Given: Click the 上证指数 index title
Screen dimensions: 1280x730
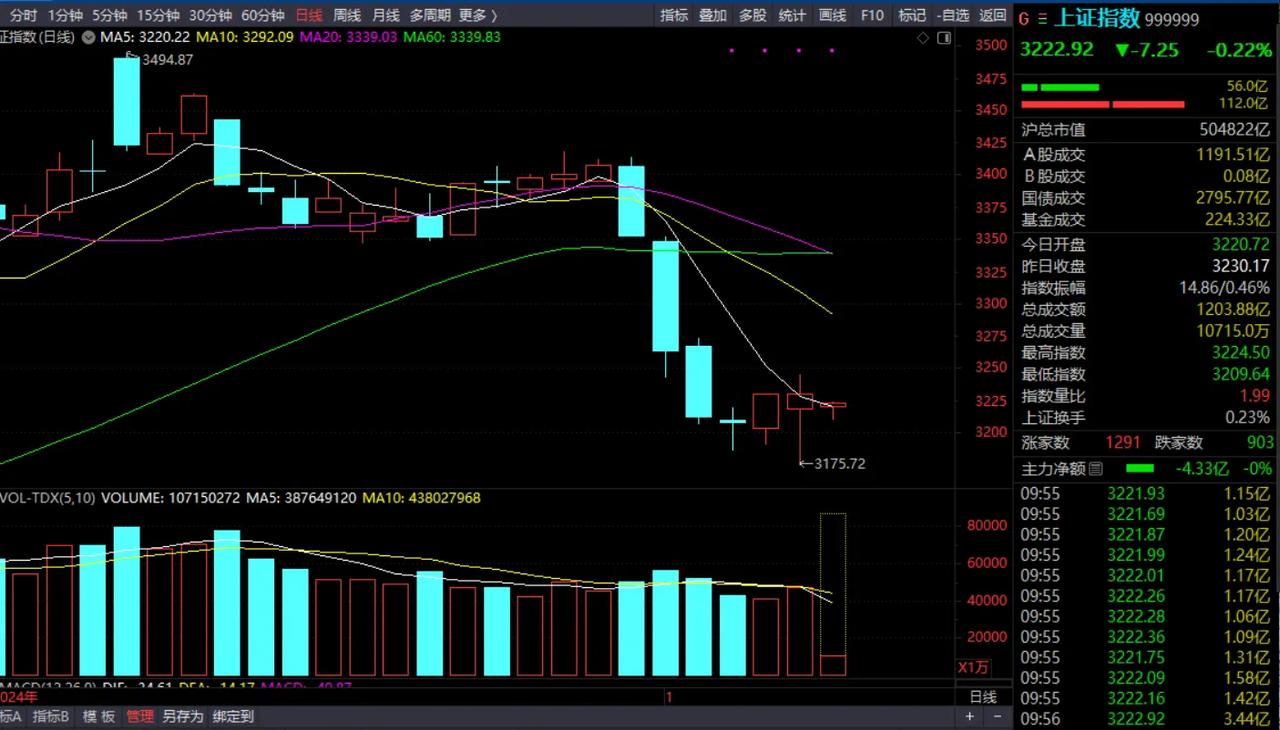Looking at the screenshot, I should 1096,18.
